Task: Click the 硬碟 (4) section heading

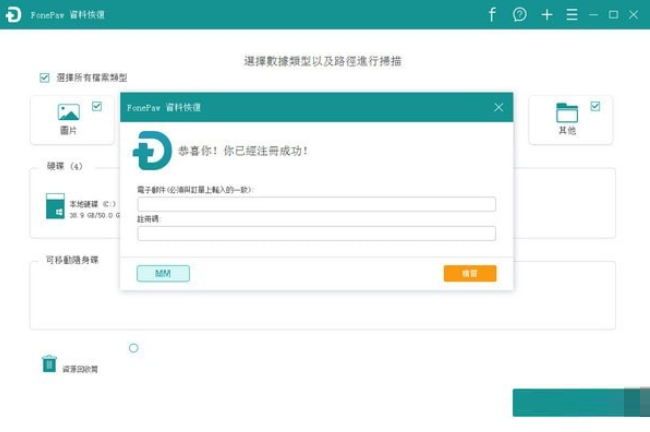Action: tap(65, 166)
